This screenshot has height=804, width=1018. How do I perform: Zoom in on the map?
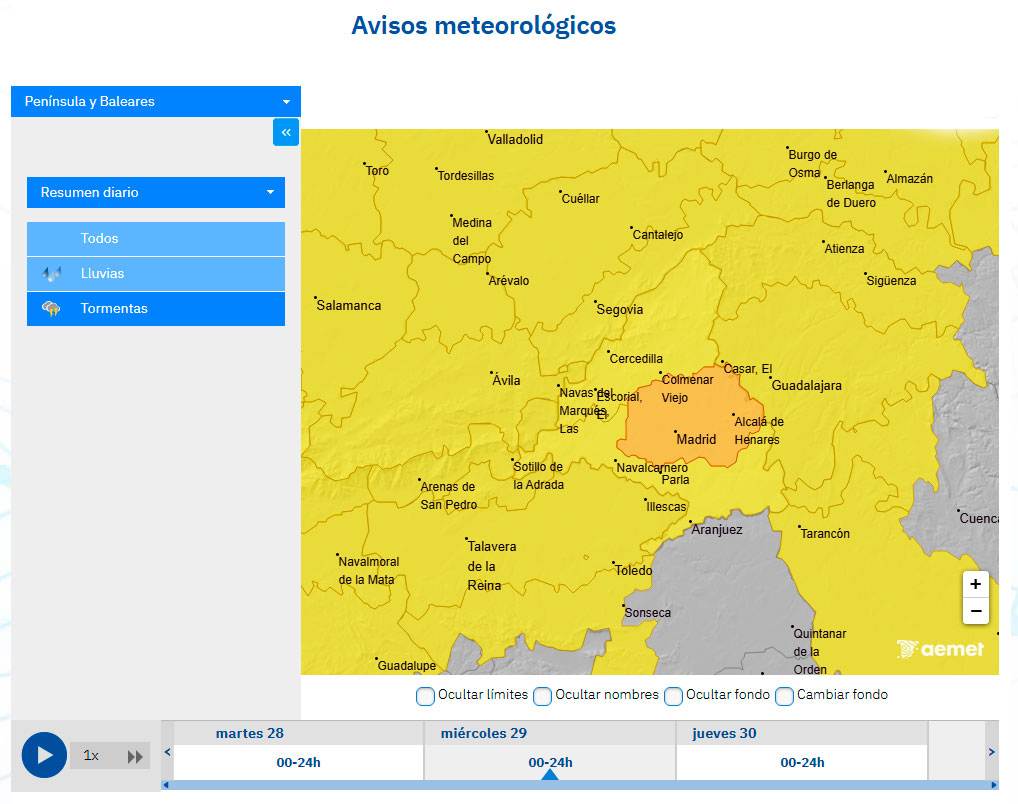coord(975,584)
